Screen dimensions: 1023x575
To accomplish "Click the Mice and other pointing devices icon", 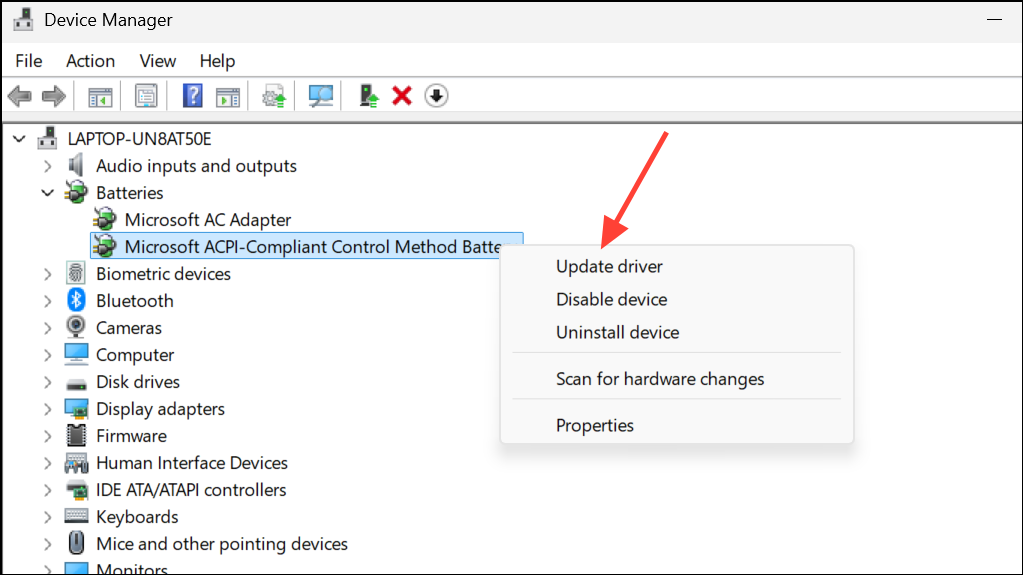I will tap(76, 543).
